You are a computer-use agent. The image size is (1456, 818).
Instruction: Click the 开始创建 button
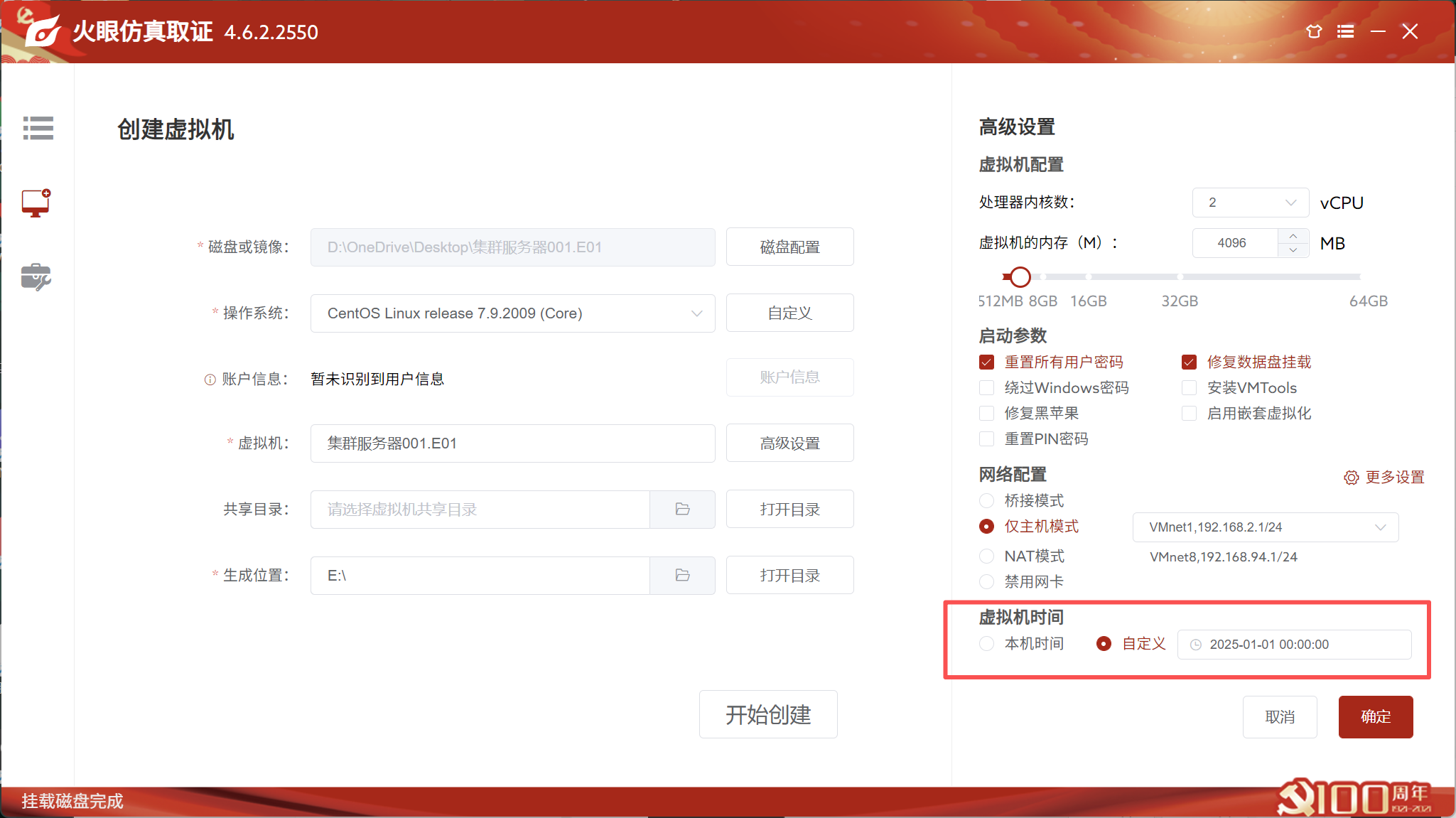pos(767,714)
